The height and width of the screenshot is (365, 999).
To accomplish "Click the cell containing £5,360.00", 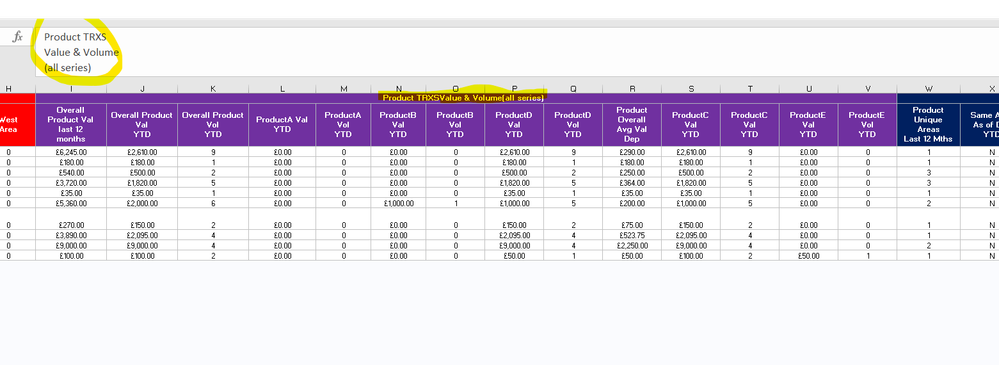I will [71, 204].
